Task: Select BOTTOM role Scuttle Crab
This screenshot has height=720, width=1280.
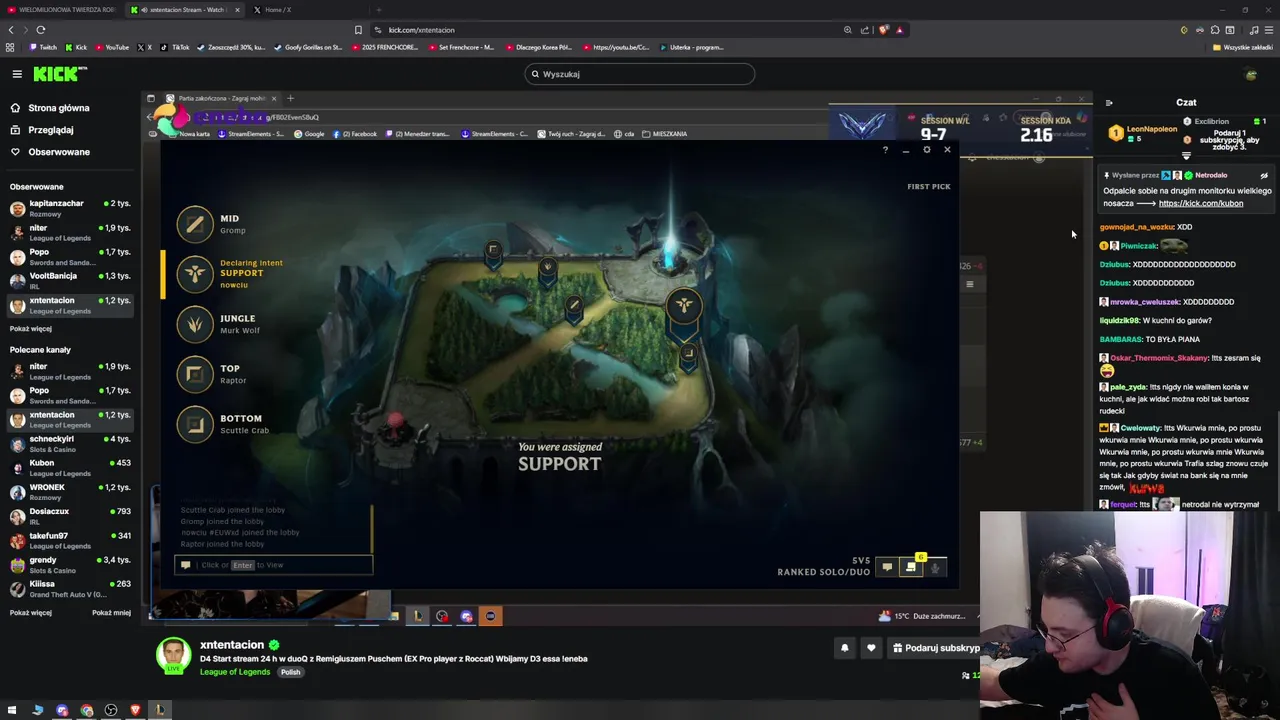Action: [x=230, y=424]
